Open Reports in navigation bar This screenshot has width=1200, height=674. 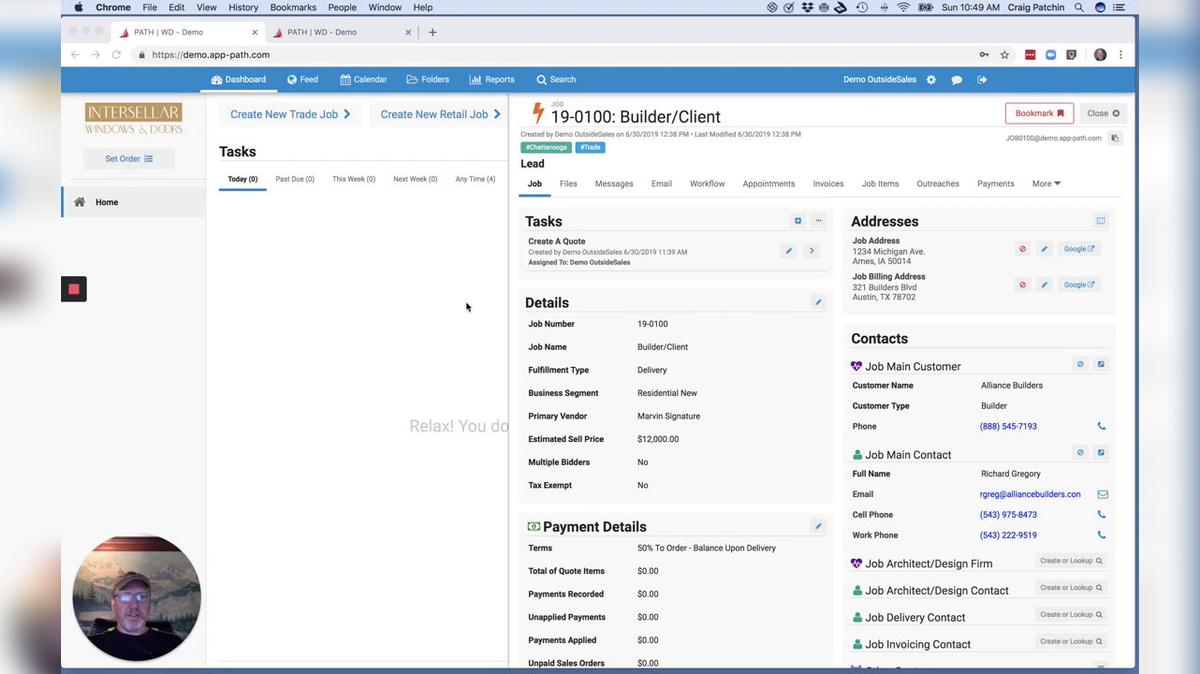point(492,80)
